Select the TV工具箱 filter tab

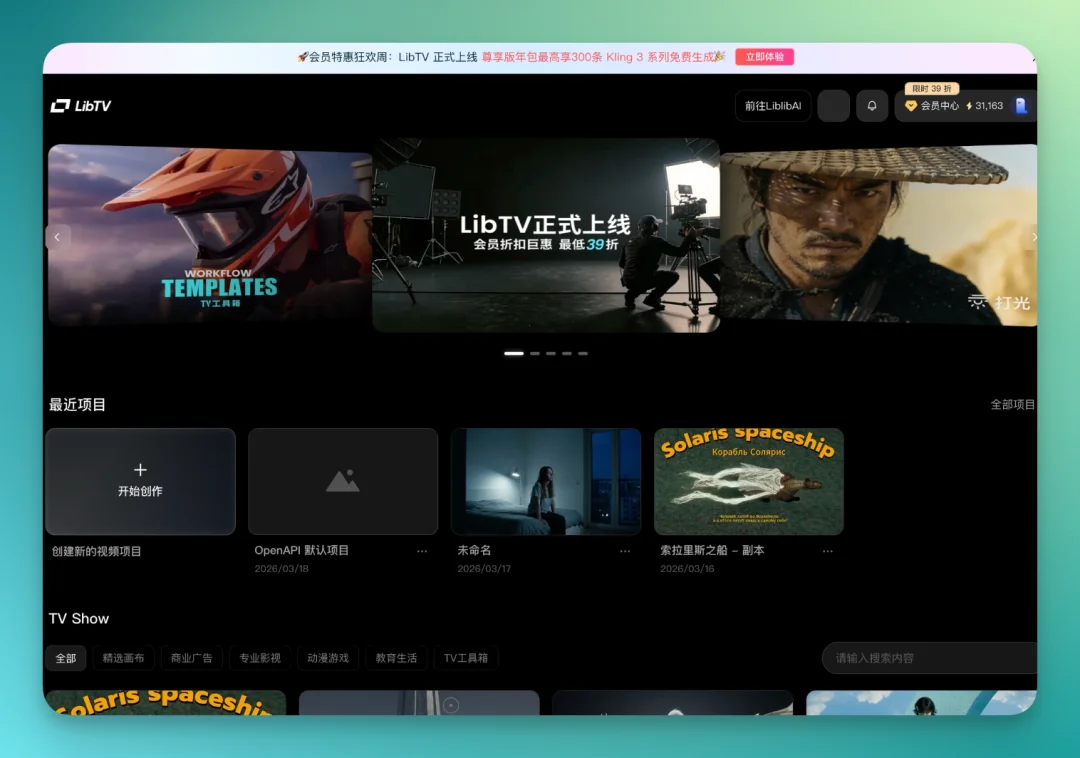(465, 658)
